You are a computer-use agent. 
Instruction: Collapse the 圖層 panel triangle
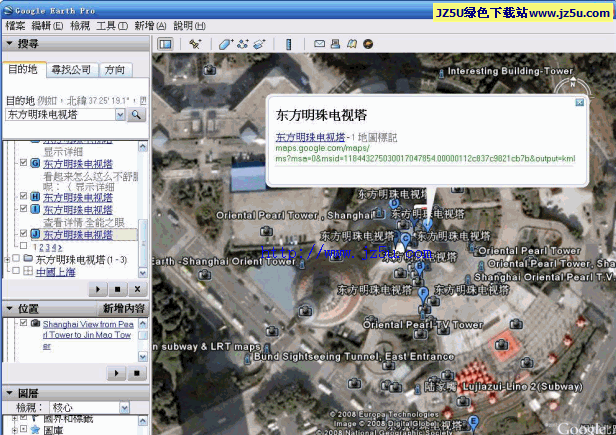pyautogui.click(x=9, y=393)
